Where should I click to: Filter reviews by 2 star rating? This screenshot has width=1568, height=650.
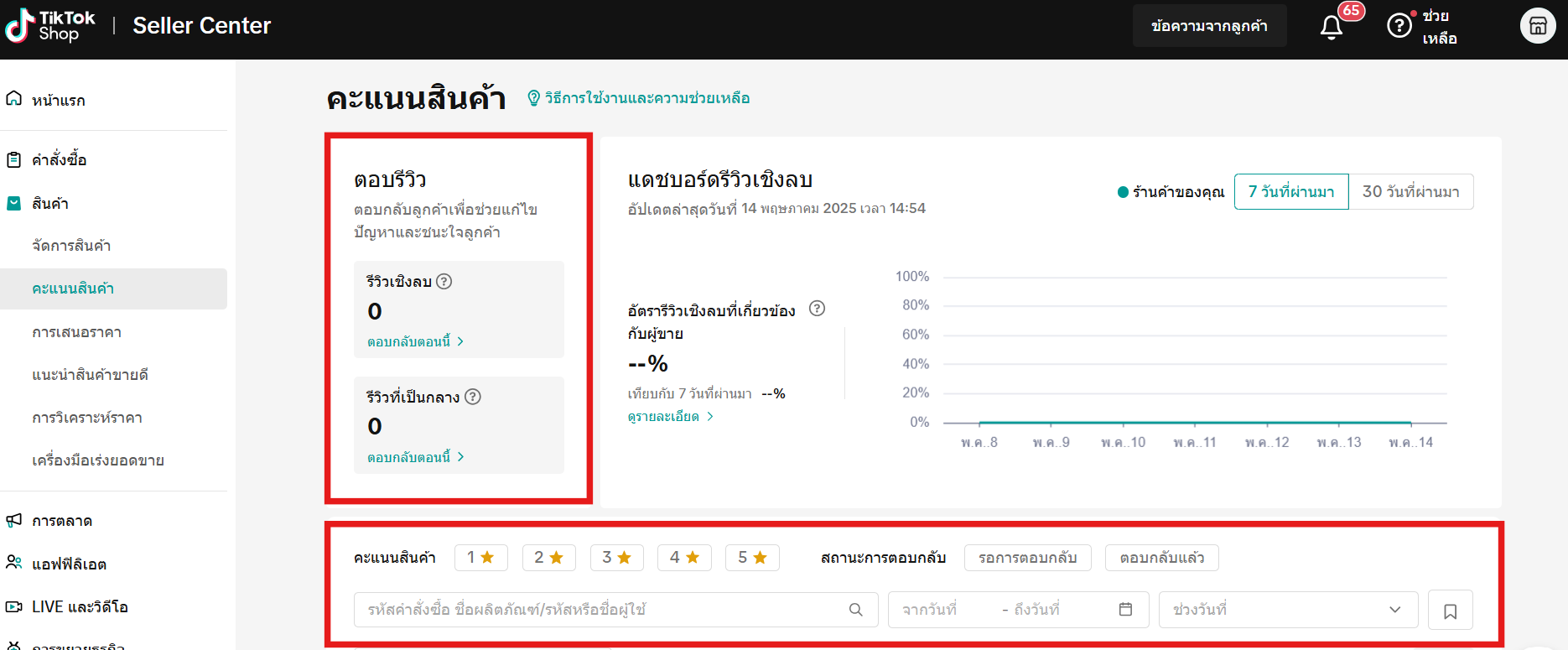(x=549, y=558)
